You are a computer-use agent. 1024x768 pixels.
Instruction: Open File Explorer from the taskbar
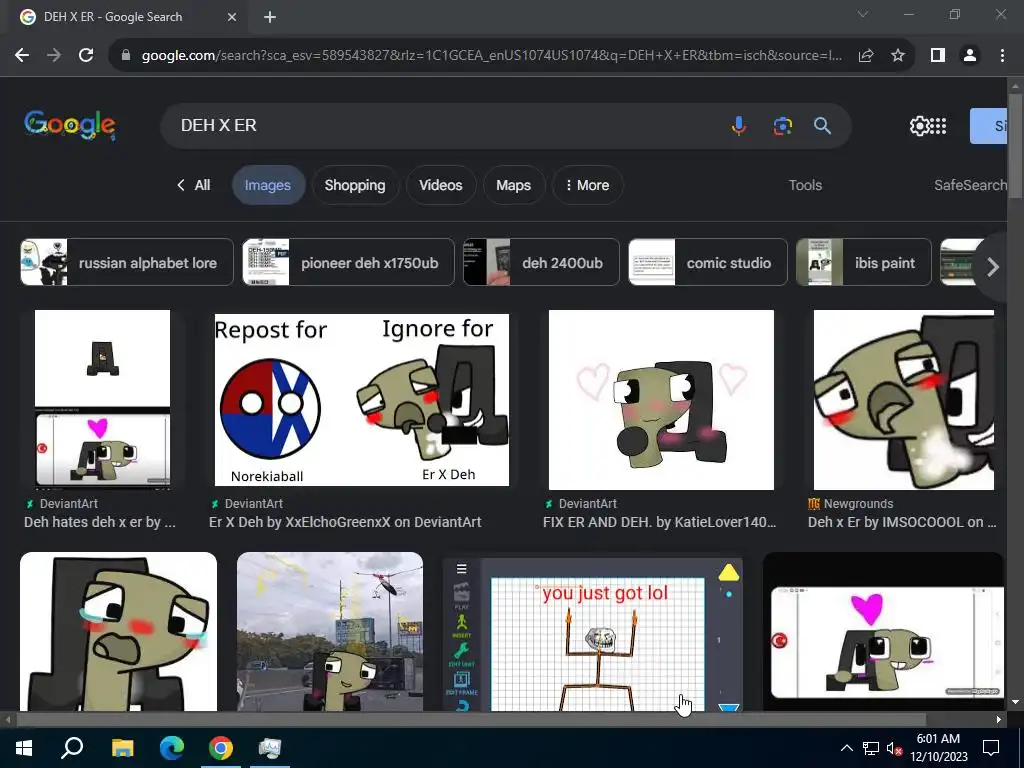pyautogui.click(x=122, y=748)
